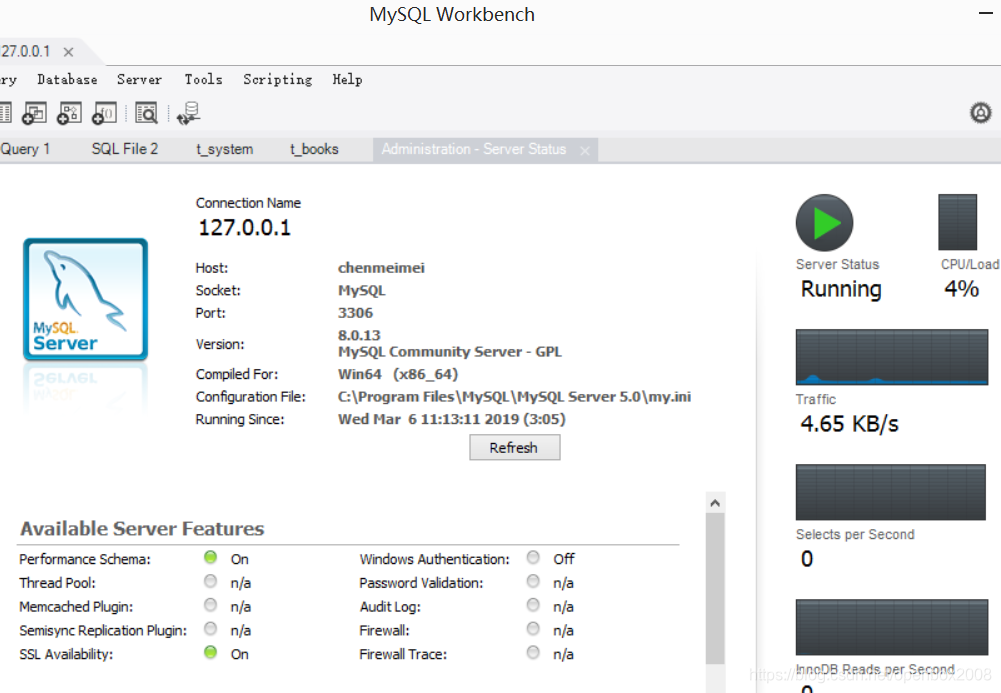Click the Selects per Second graph
The height and width of the screenshot is (693, 1001).
[x=891, y=492]
